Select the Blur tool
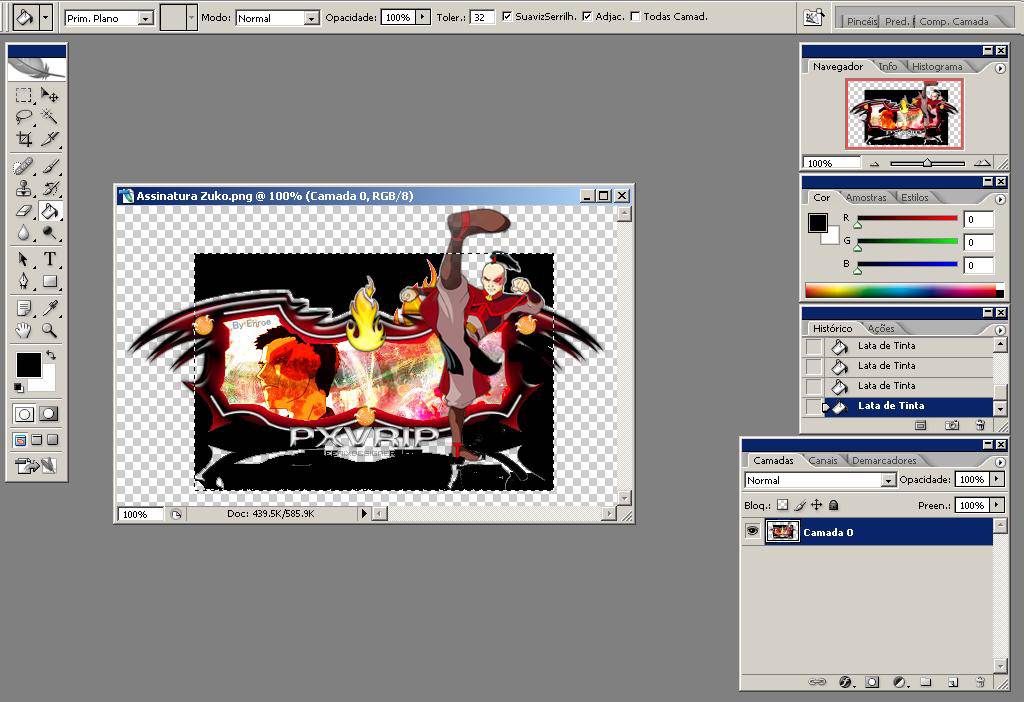 24,232
